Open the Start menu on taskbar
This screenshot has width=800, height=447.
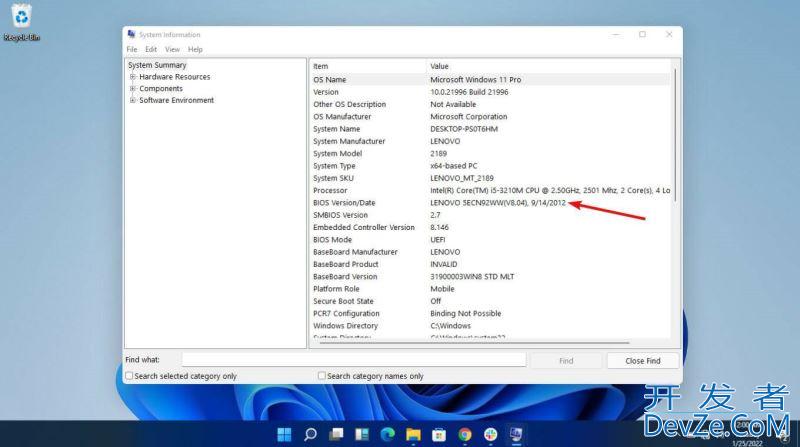(x=284, y=434)
